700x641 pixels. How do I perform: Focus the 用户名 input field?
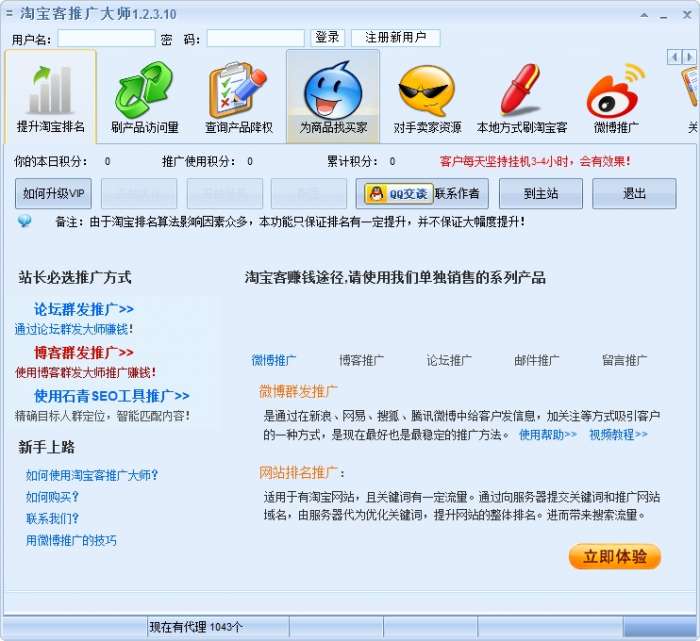[107, 38]
